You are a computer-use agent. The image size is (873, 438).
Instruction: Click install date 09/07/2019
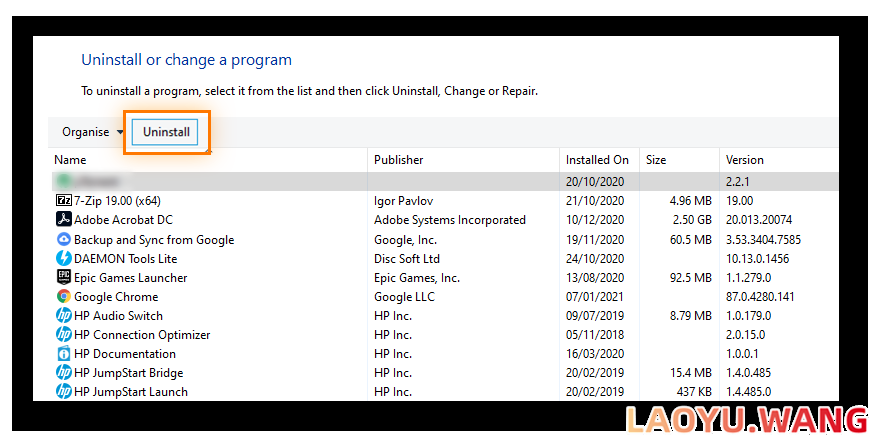tap(595, 316)
